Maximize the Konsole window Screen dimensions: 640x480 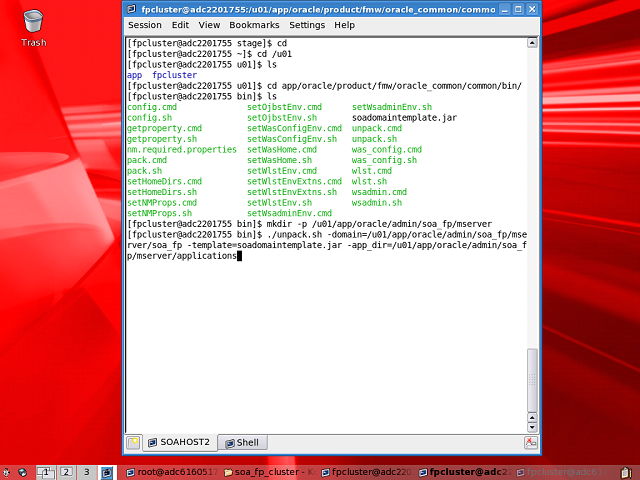512,8
